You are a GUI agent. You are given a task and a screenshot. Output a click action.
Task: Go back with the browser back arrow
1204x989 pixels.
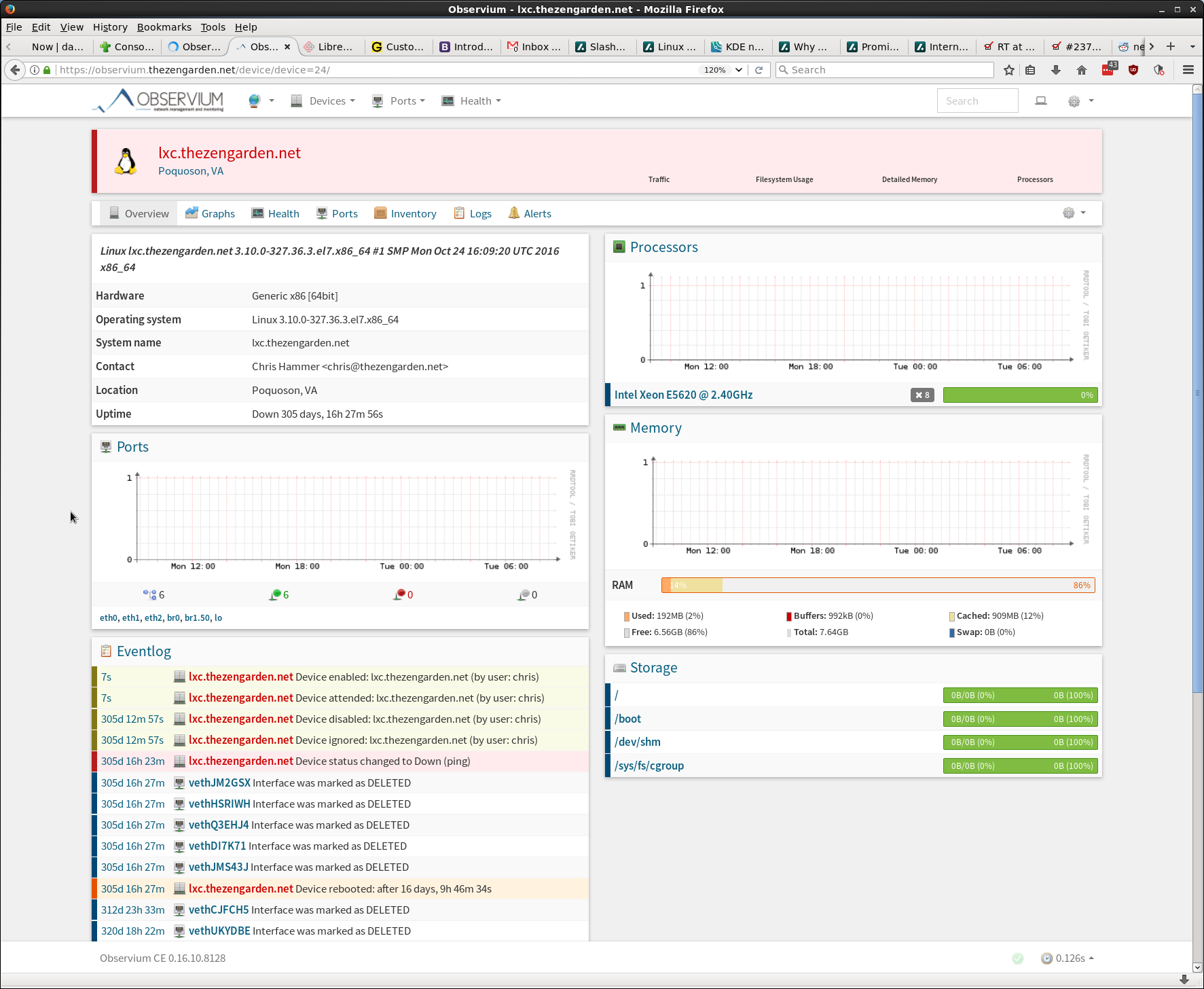15,70
